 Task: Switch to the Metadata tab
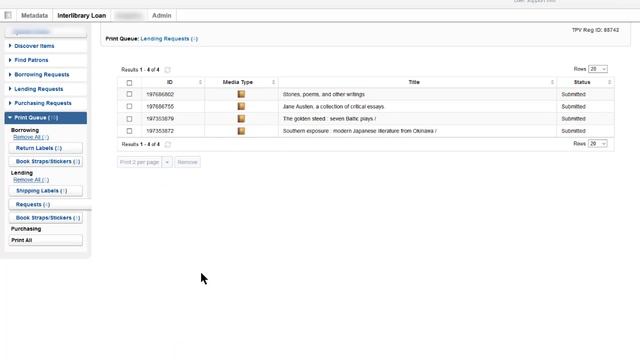(x=34, y=16)
